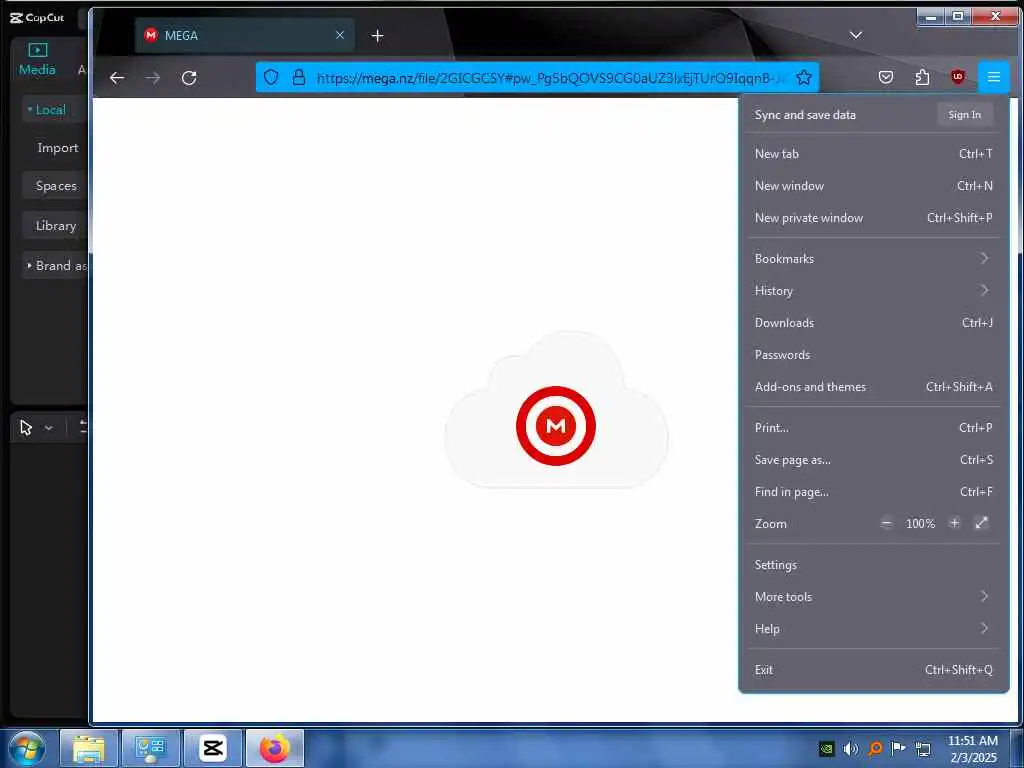This screenshot has height=768, width=1024.
Task: Open Library in CapCut sidebar
Action: (56, 226)
